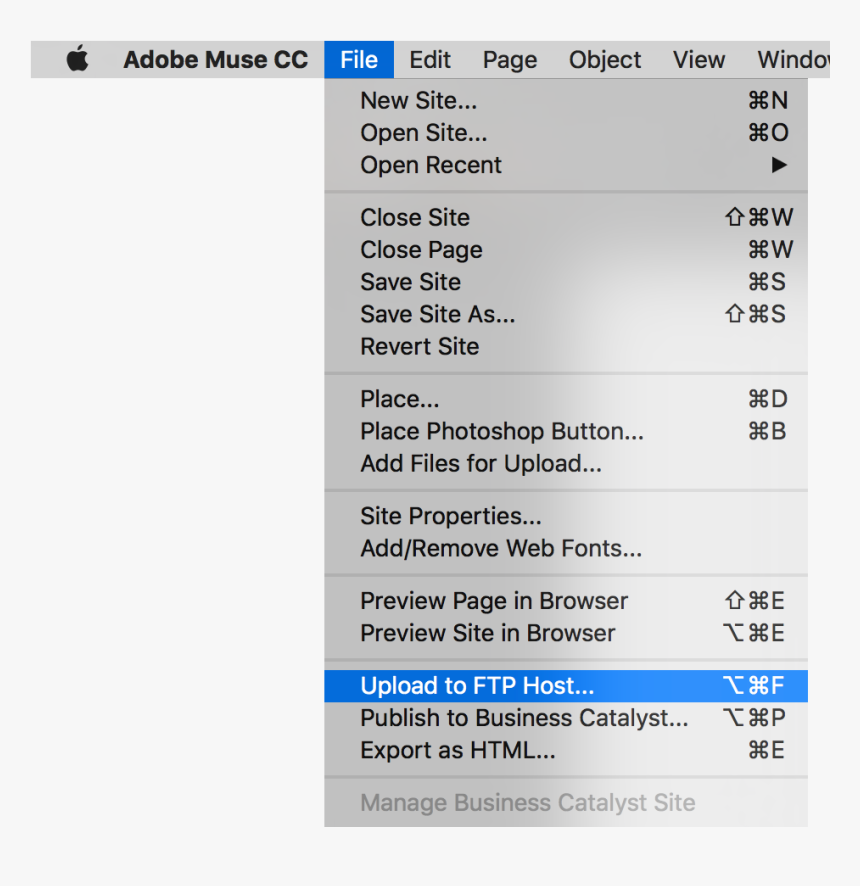Select Add Files for Upload...
Viewport: 860px width, 886px height.
(x=481, y=464)
